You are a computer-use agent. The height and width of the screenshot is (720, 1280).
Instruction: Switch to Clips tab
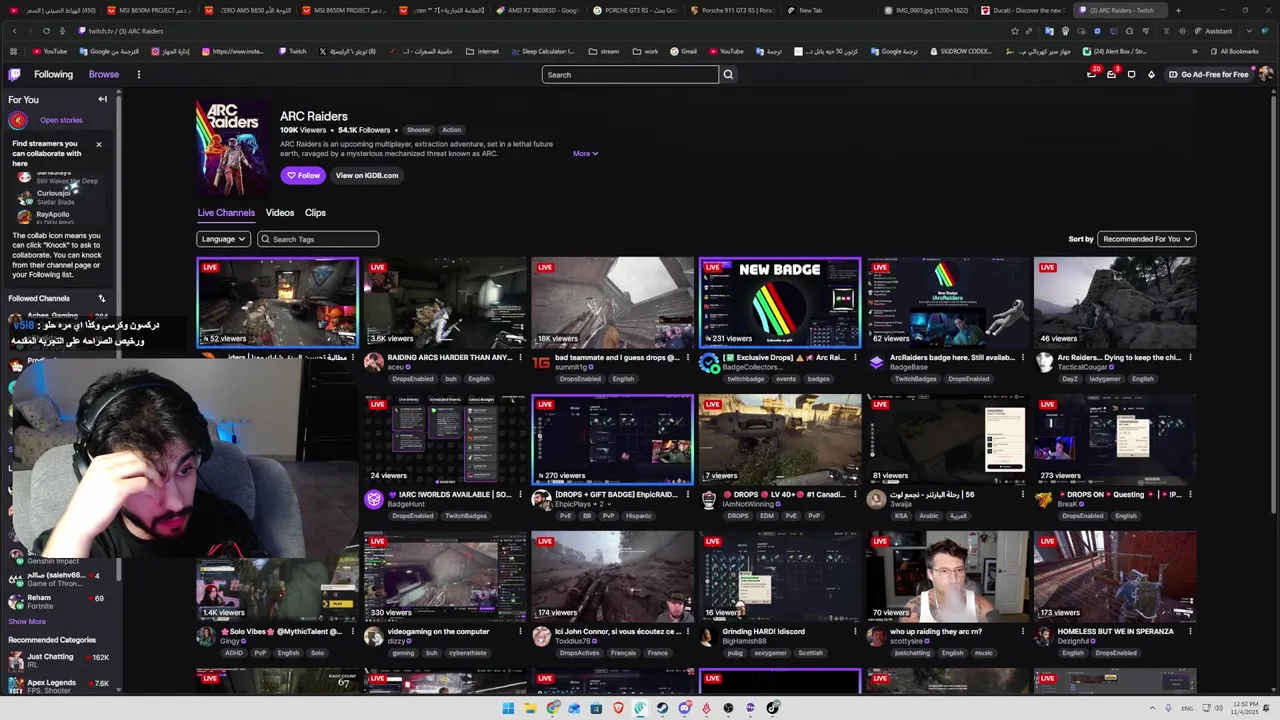click(x=315, y=213)
